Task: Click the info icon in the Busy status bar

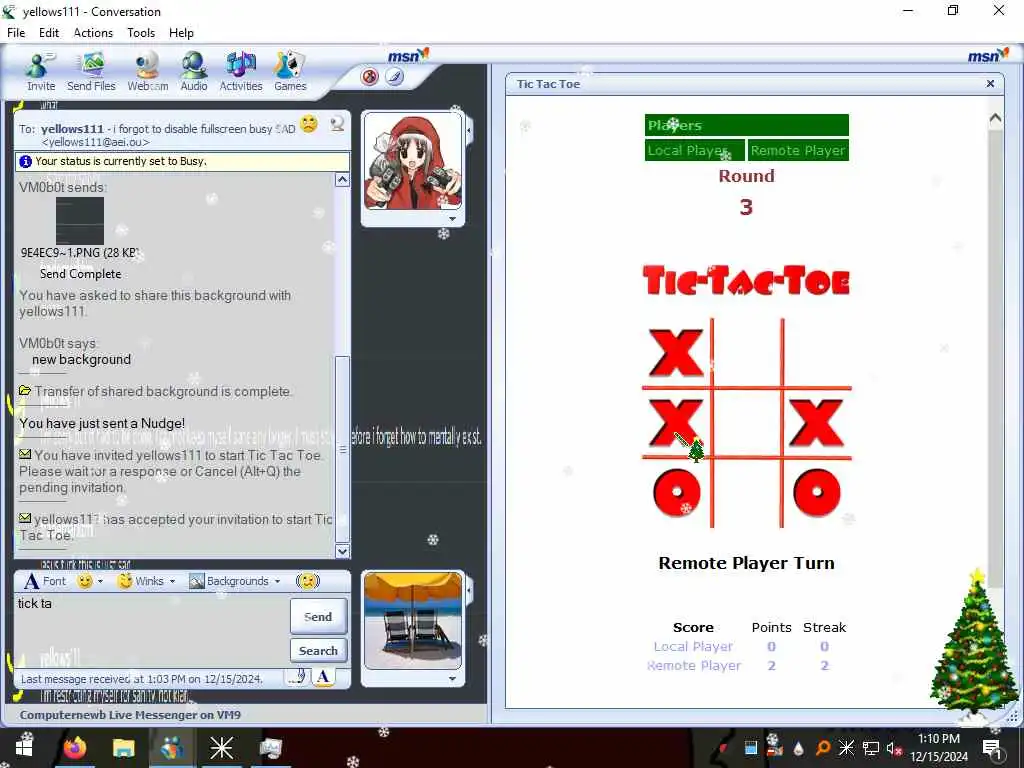Action: pos(25,161)
